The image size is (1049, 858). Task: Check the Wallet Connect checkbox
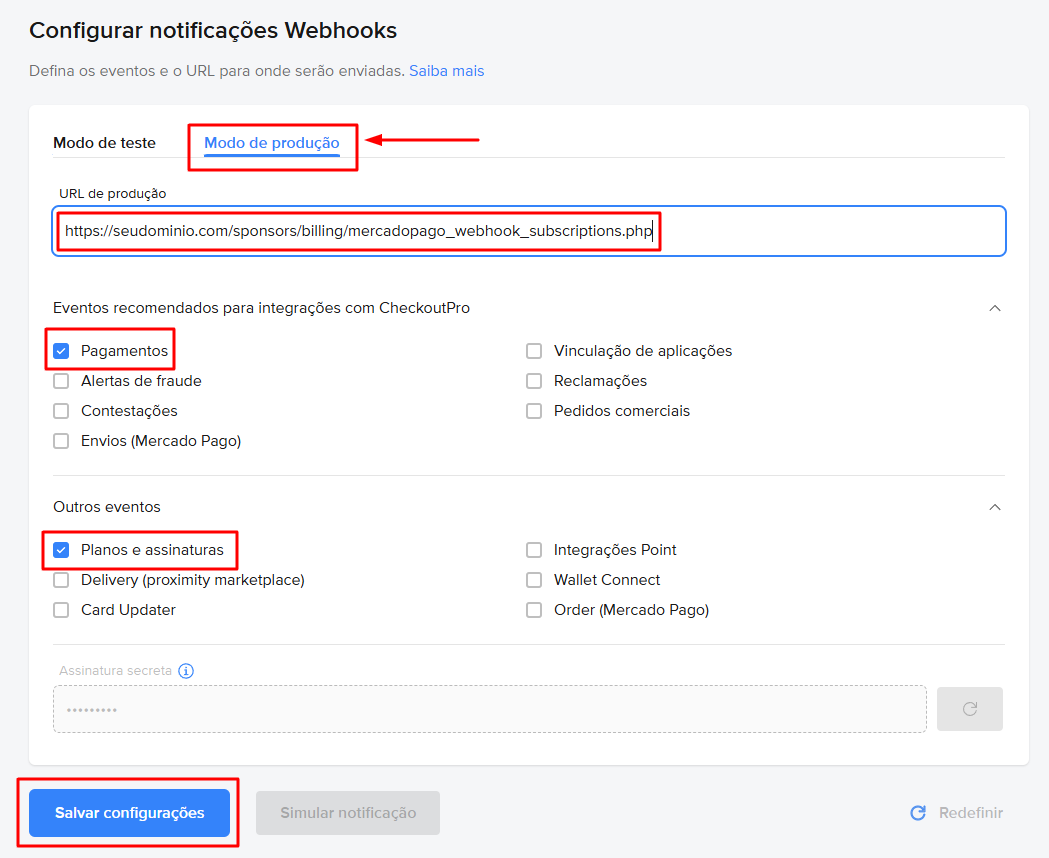coord(534,580)
